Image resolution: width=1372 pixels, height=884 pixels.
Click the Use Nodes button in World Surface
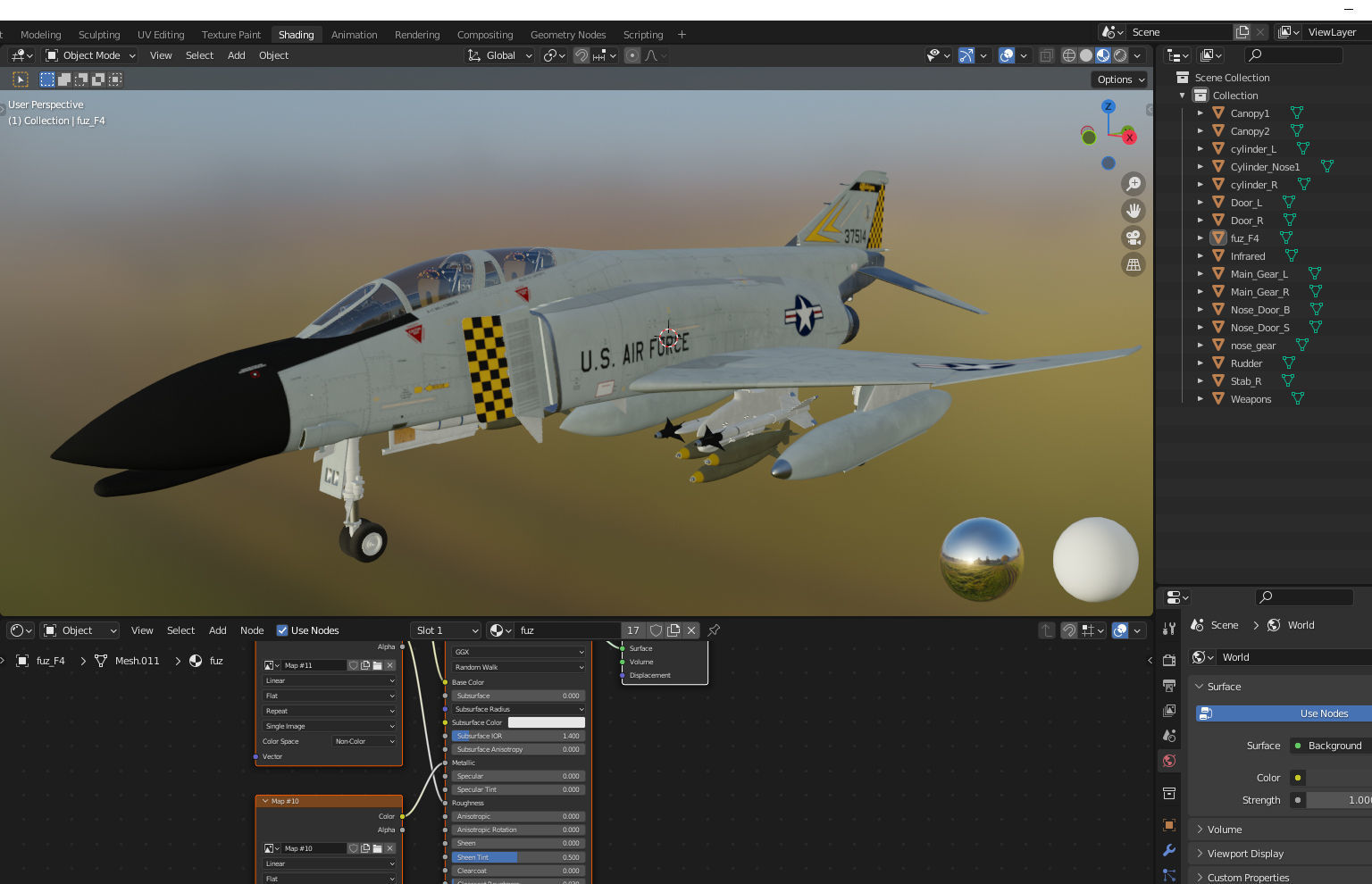(1284, 713)
